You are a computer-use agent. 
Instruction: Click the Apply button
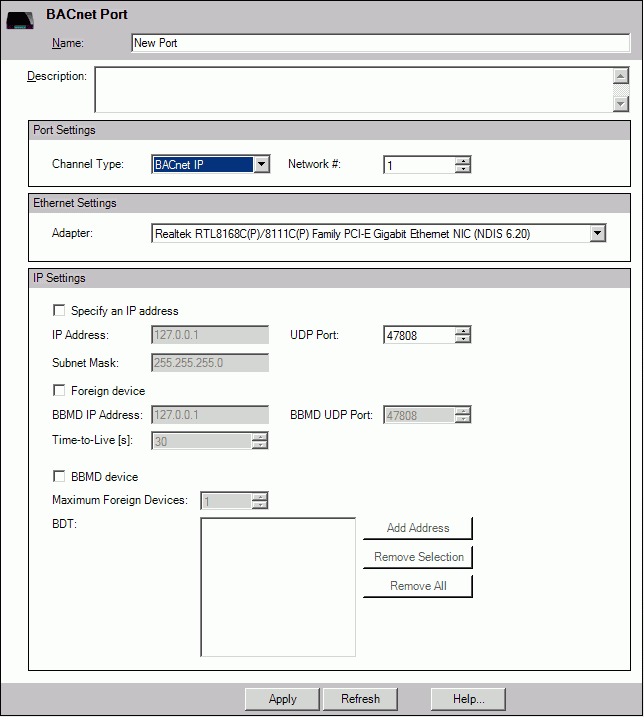coord(282,699)
